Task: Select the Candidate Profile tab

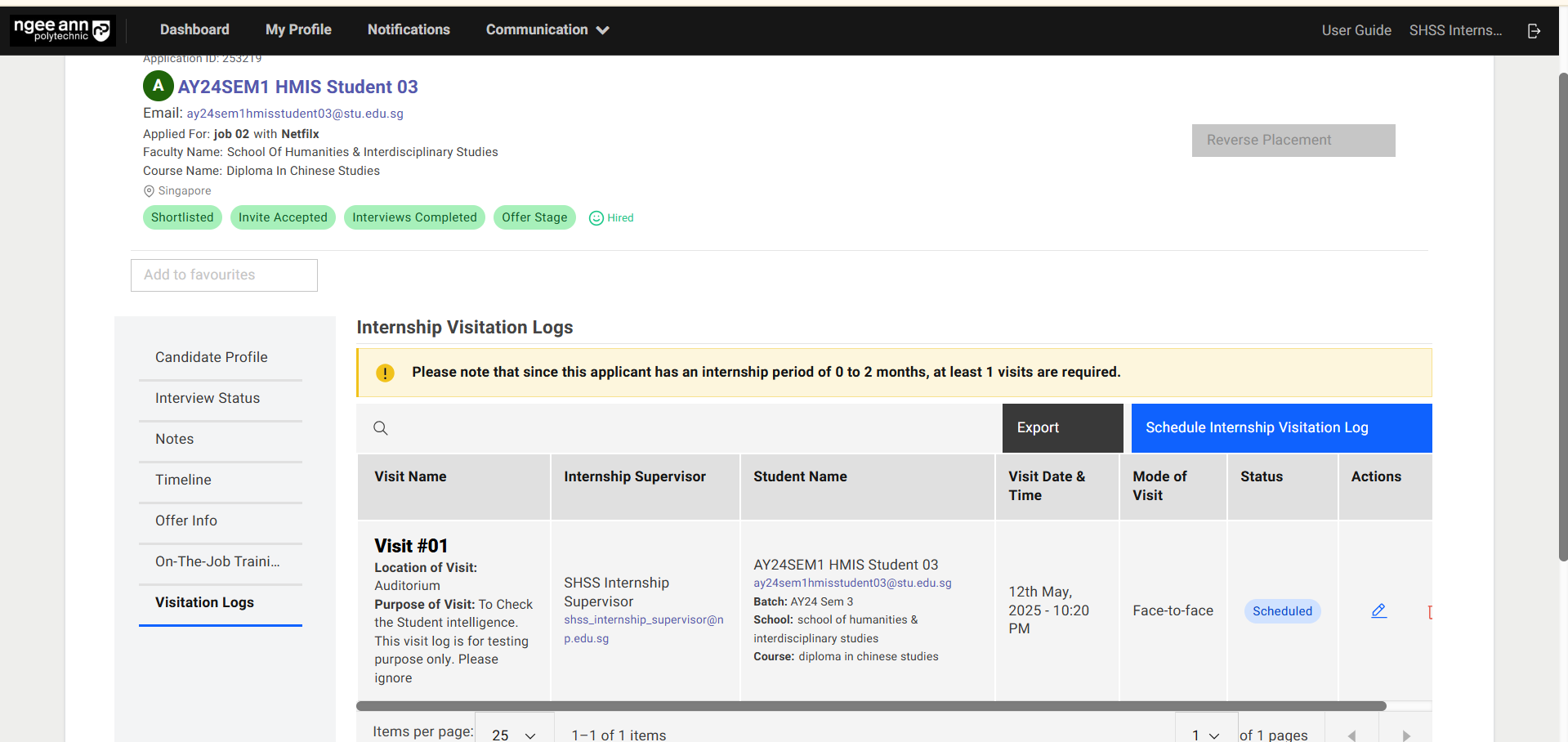Action: 212,357
